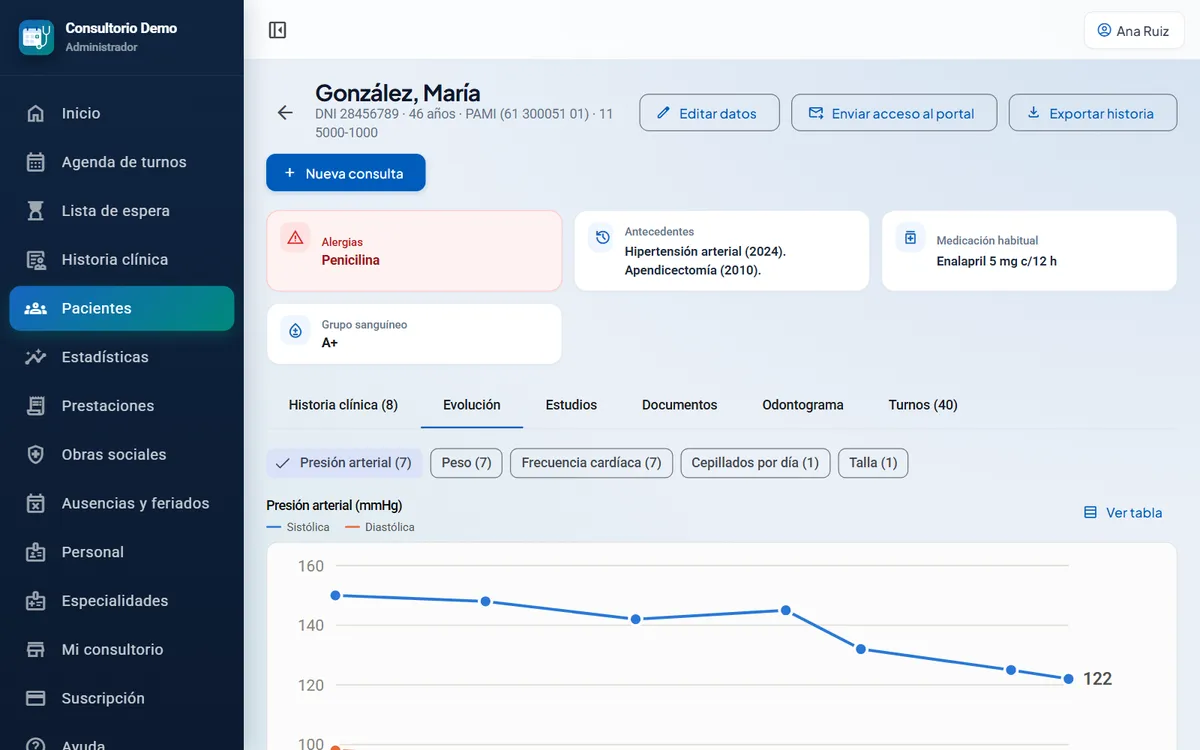Collapse the sidebar with the panel icon
Image resolution: width=1200 pixels, height=750 pixels.
[x=278, y=30]
